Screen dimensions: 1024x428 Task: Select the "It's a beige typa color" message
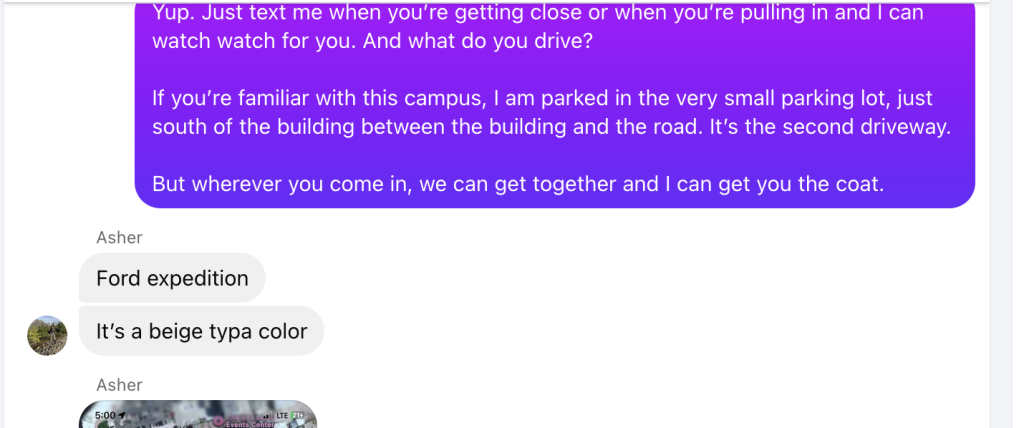(201, 331)
